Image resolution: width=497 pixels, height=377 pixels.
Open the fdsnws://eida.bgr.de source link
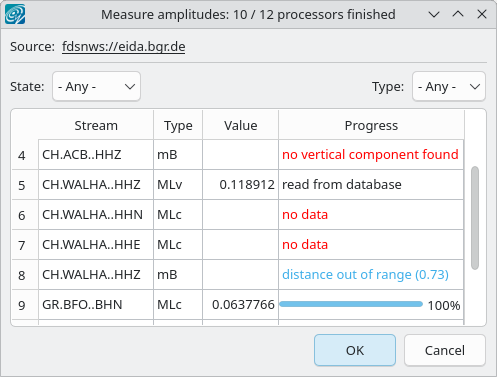tap(124, 47)
